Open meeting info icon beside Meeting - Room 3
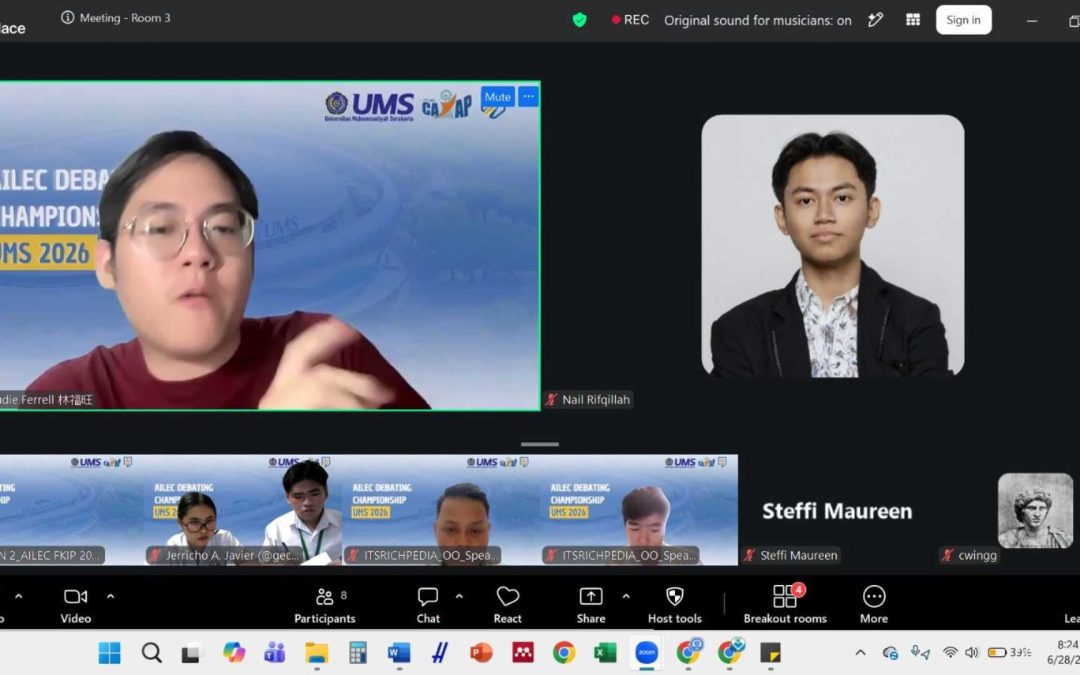Image resolution: width=1080 pixels, height=675 pixels. tap(68, 18)
